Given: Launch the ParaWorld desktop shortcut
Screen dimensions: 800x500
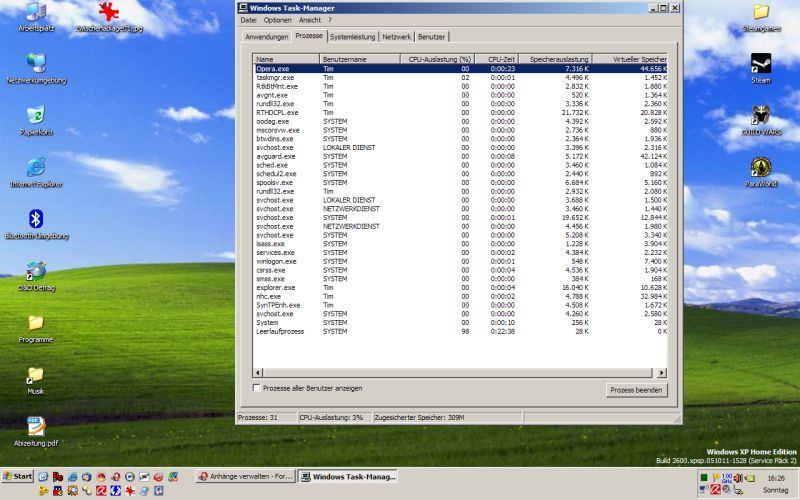Looking at the screenshot, I should (761, 172).
